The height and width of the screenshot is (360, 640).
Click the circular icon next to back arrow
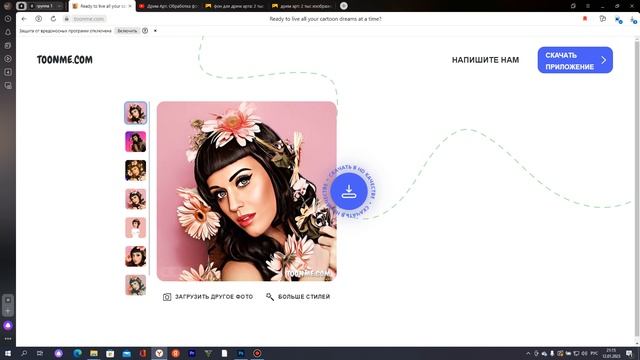click(x=38, y=19)
